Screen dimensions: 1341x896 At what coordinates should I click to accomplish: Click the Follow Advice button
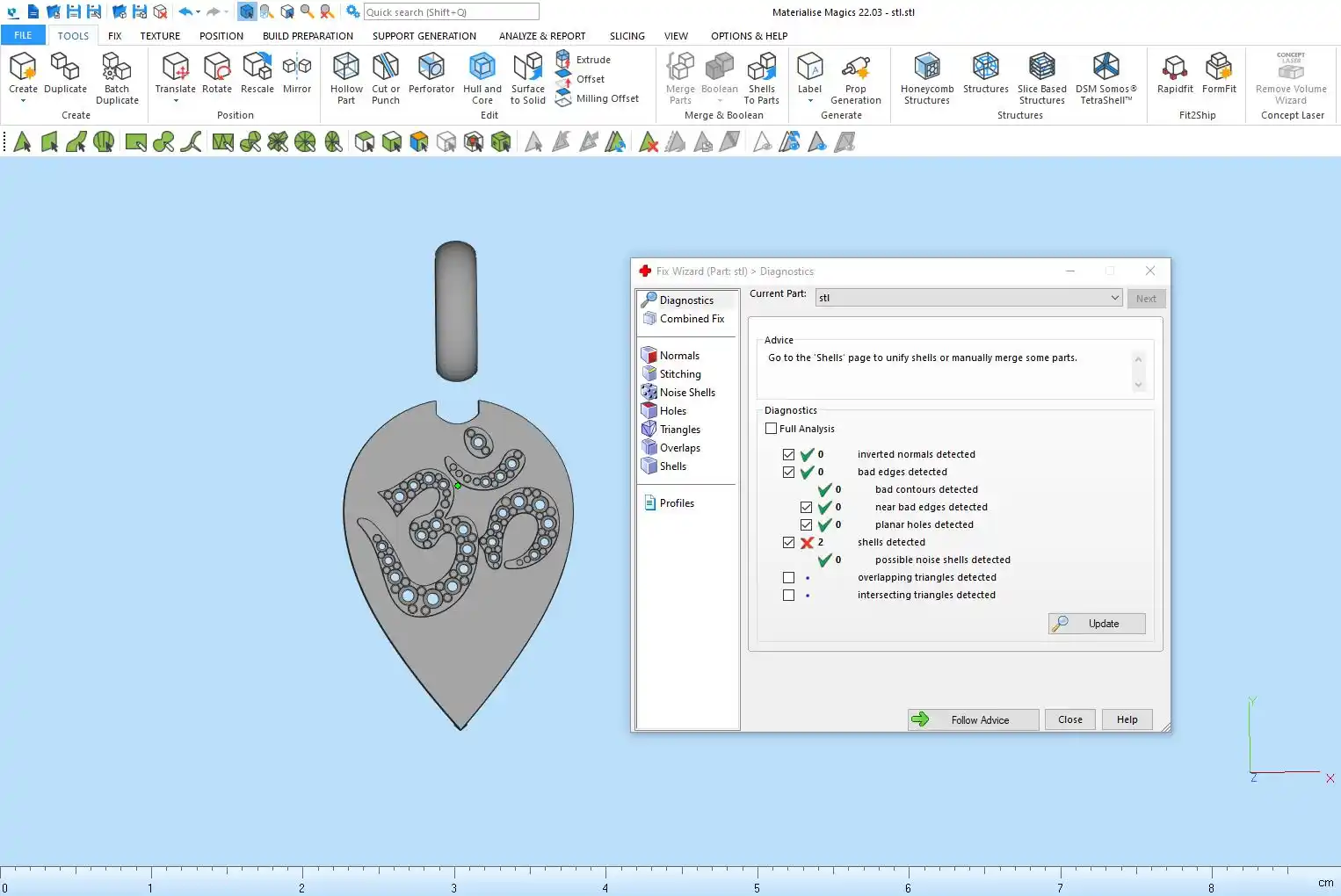[x=973, y=719]
